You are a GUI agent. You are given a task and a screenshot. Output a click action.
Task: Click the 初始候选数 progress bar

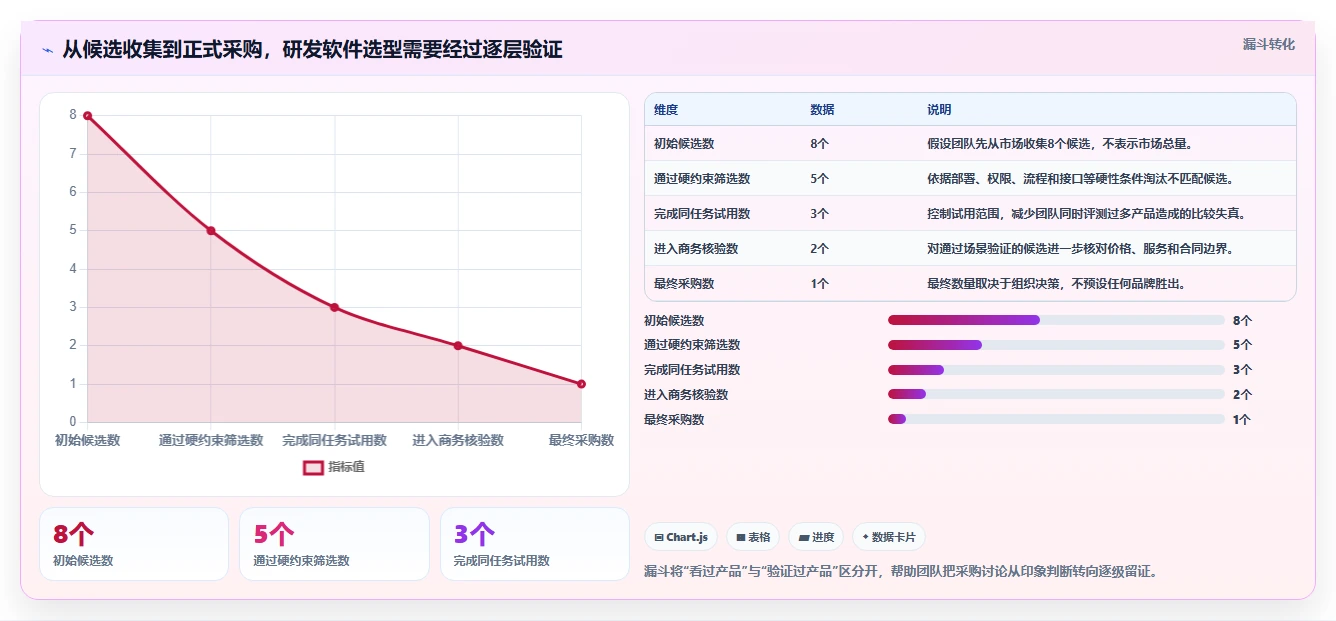[1056, 320]
